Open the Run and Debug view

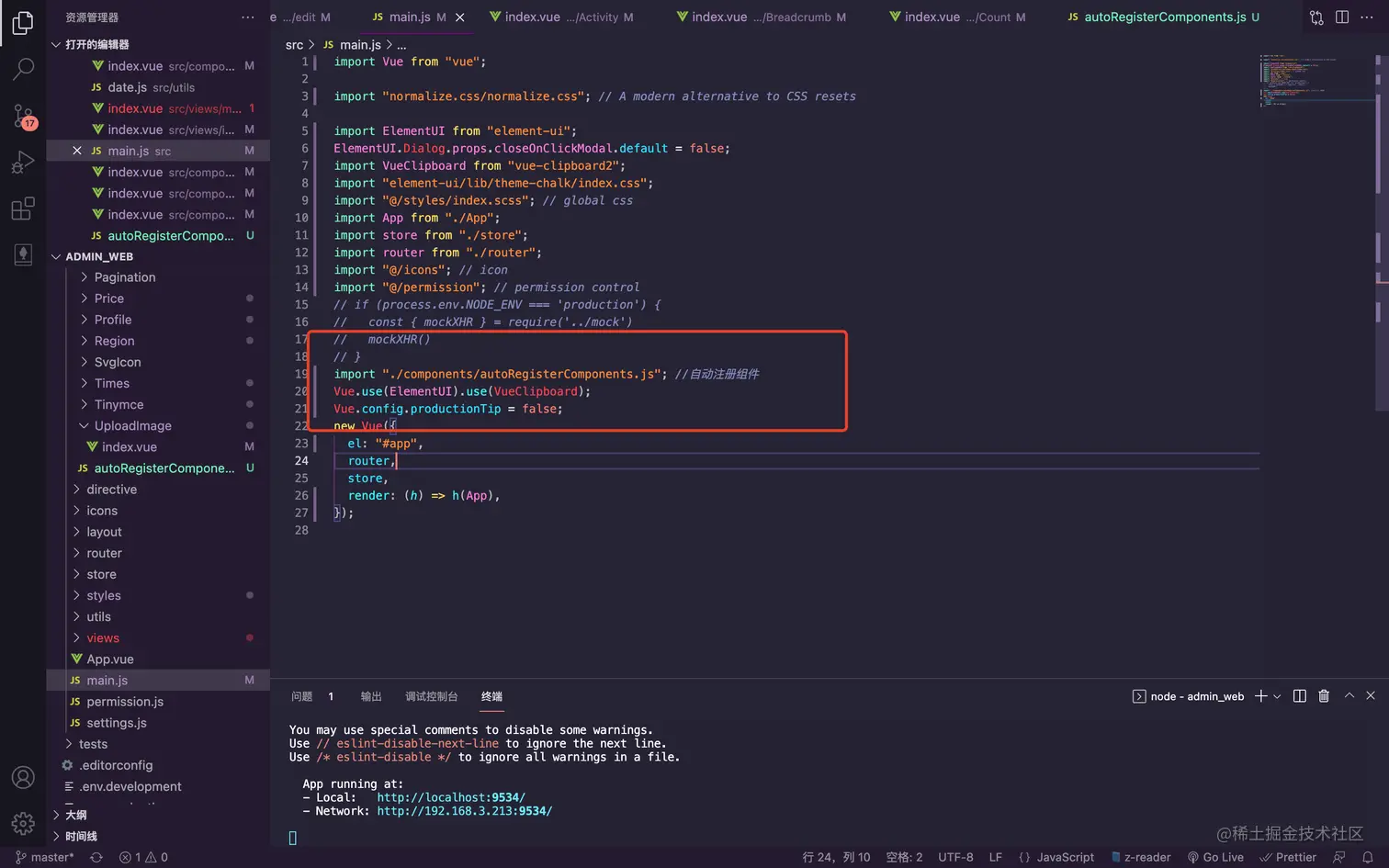pyautogui.click(x=23, y=163)
